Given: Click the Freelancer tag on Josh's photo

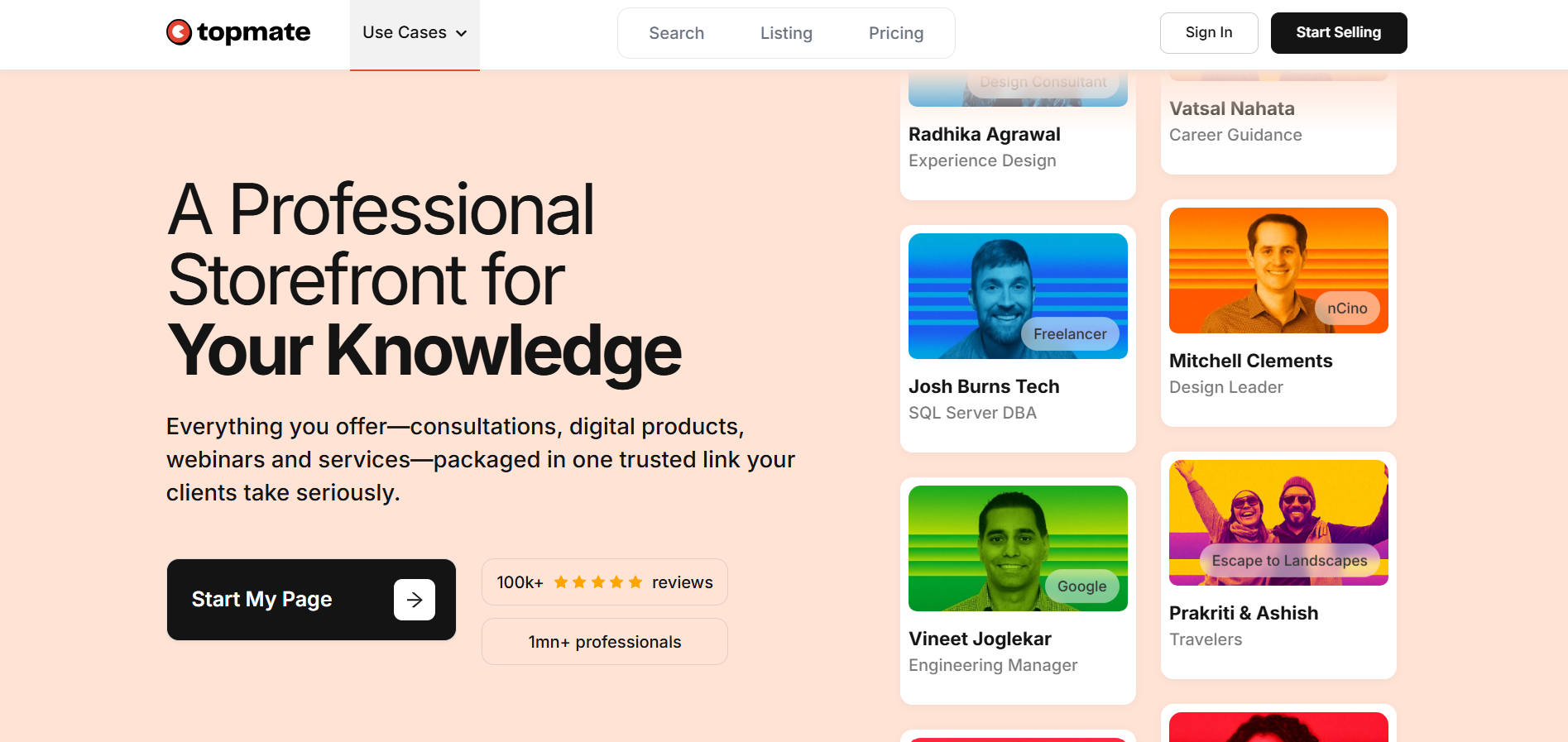Looking at the screenshot, I should tap(1070, 334).
